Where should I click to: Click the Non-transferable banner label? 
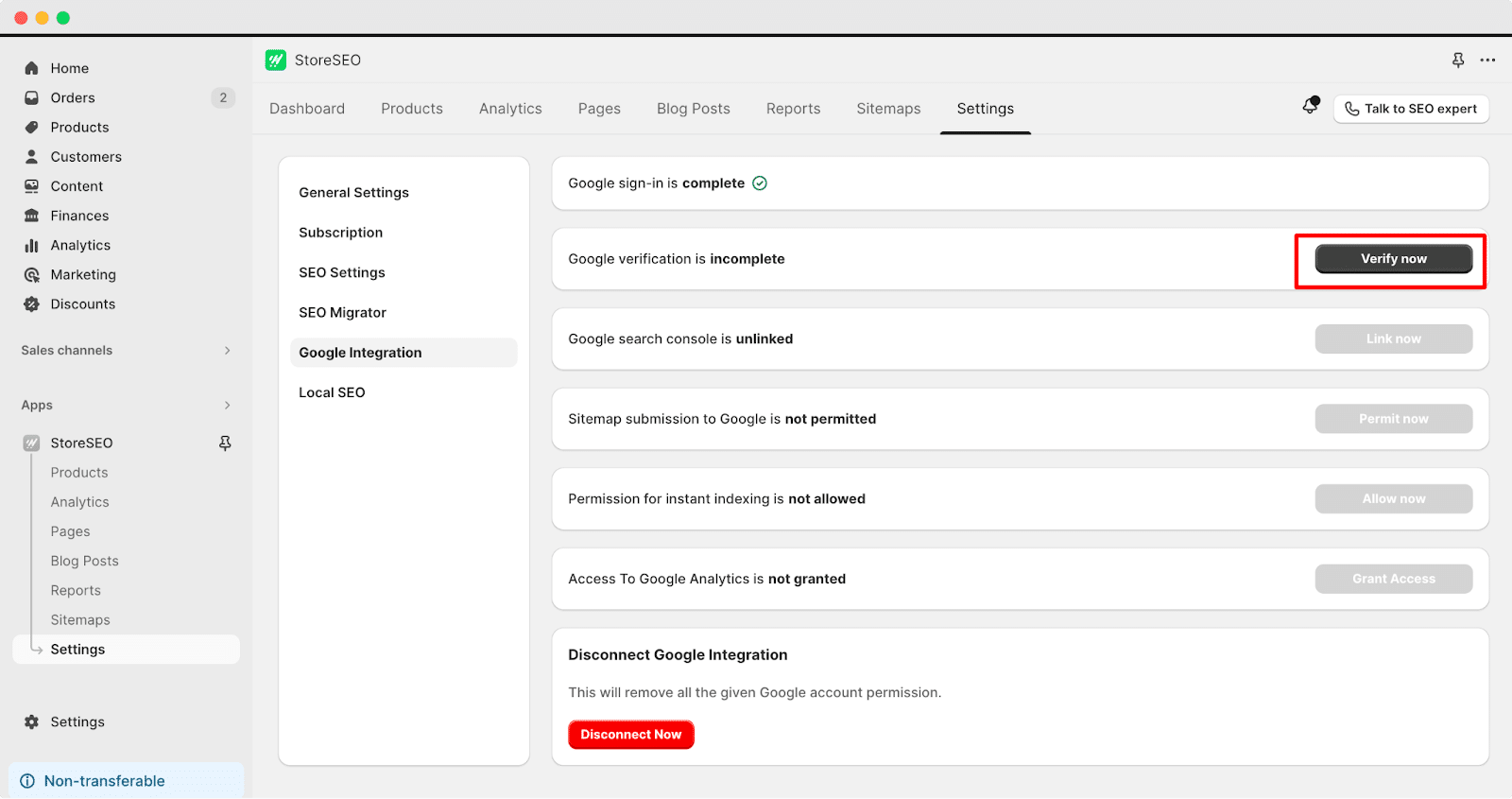105,781
